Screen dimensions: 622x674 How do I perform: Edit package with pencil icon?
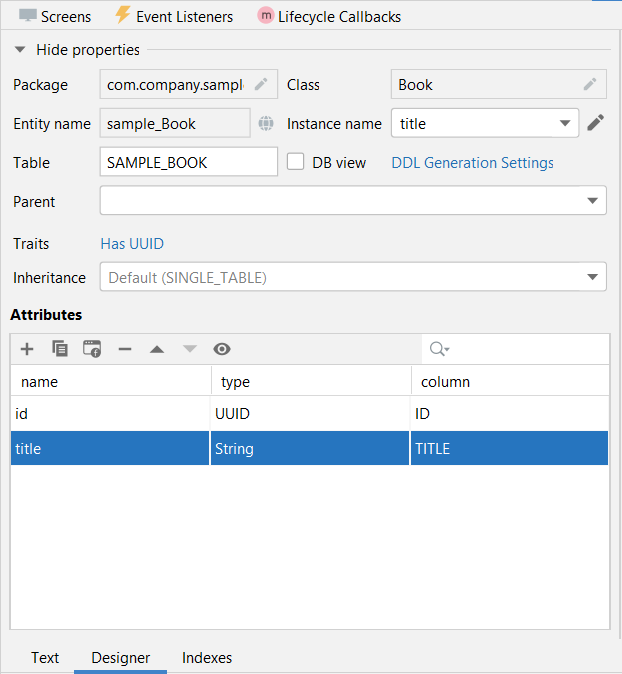point(261,84)
